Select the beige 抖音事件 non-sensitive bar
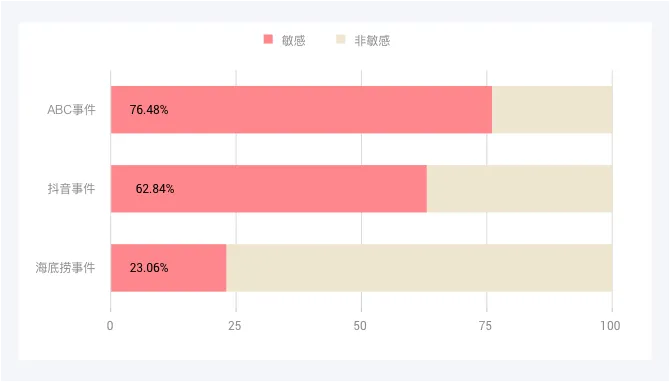This screenshot has width=670, height=382. pyautogui.click(x=520, y=189)
